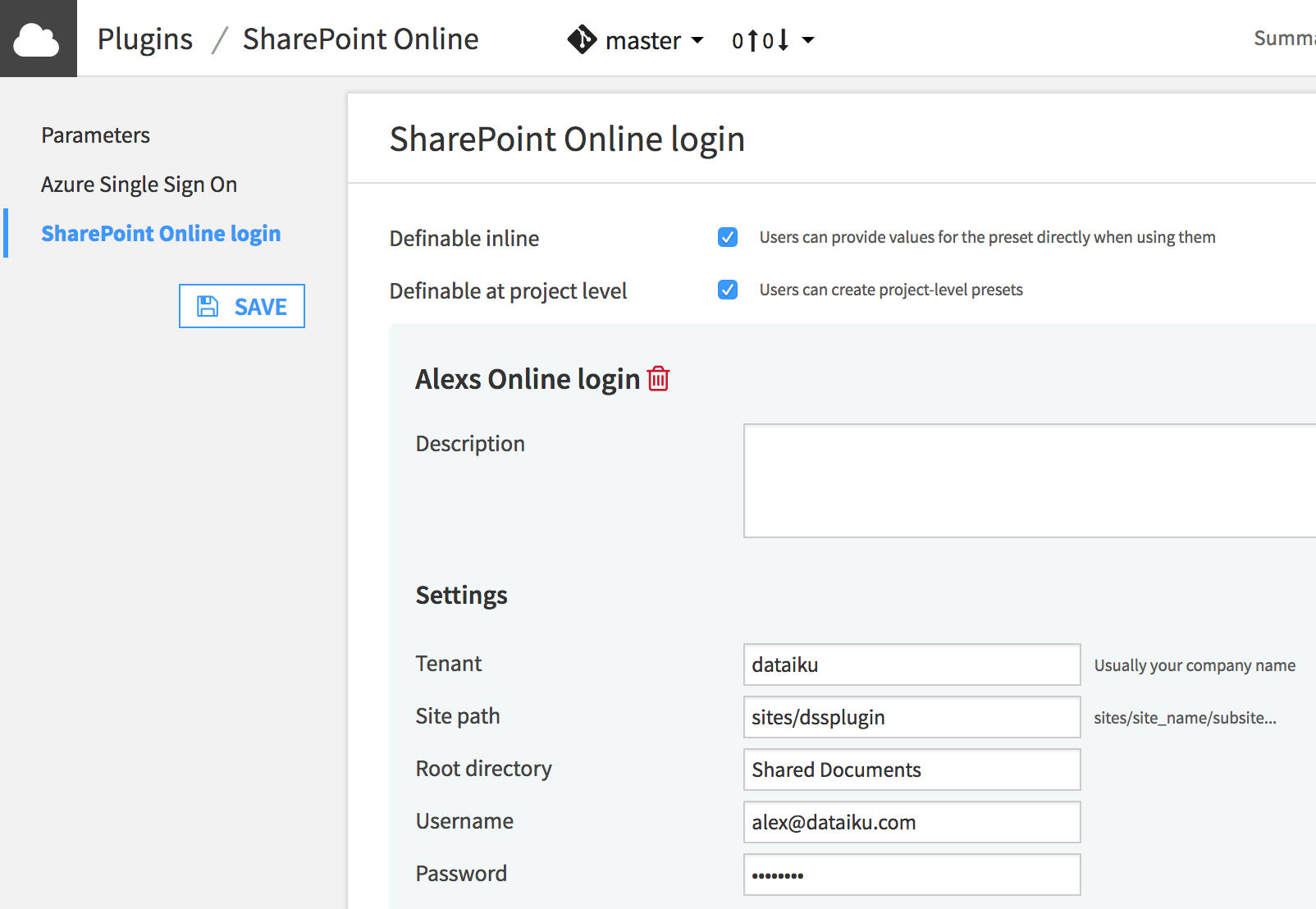Click the Plugins breadcrumb link
This screenshot has height=909, width=1316.
[x=145, y=39]
